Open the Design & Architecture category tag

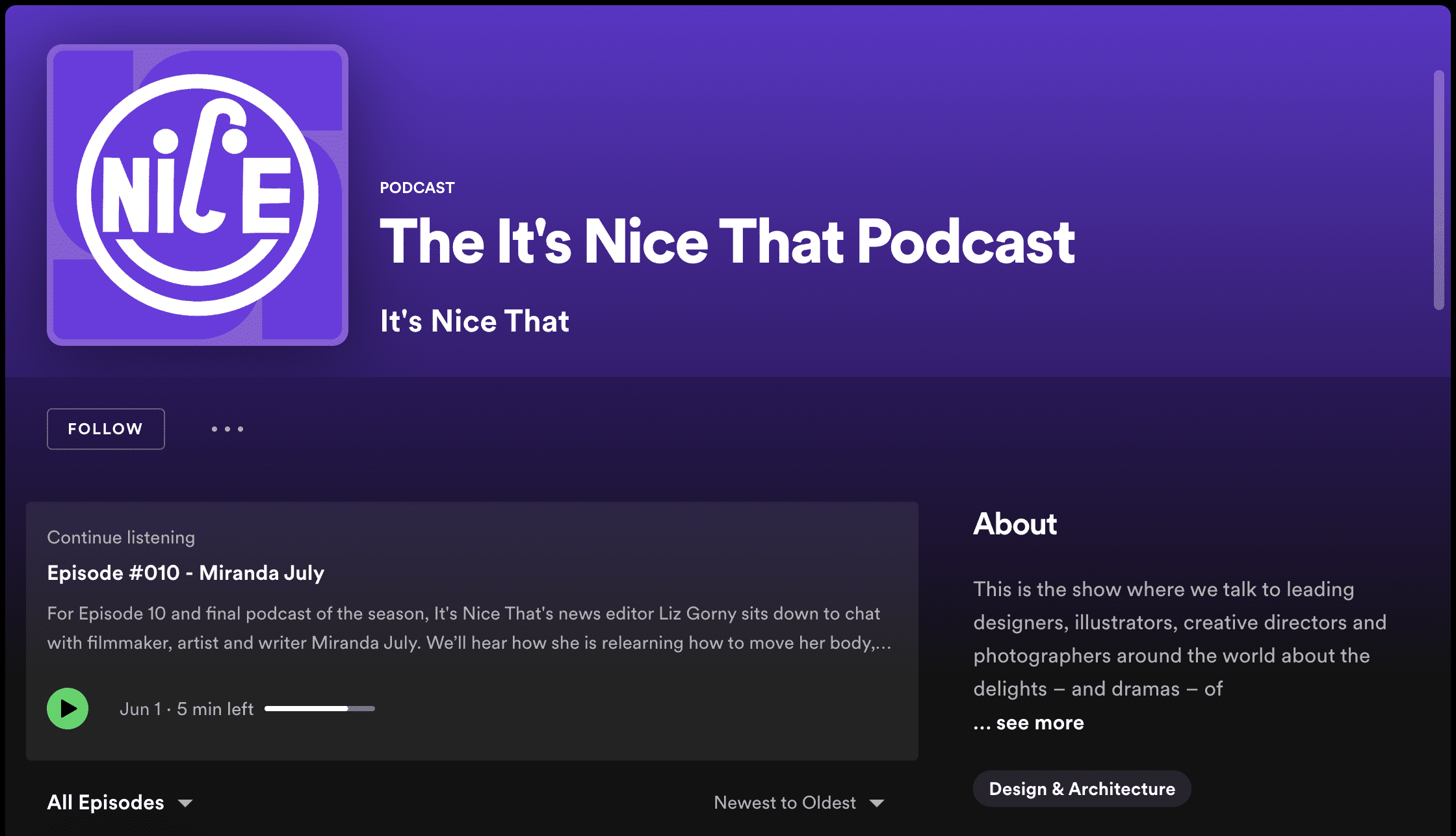(x=1082, y=789)
